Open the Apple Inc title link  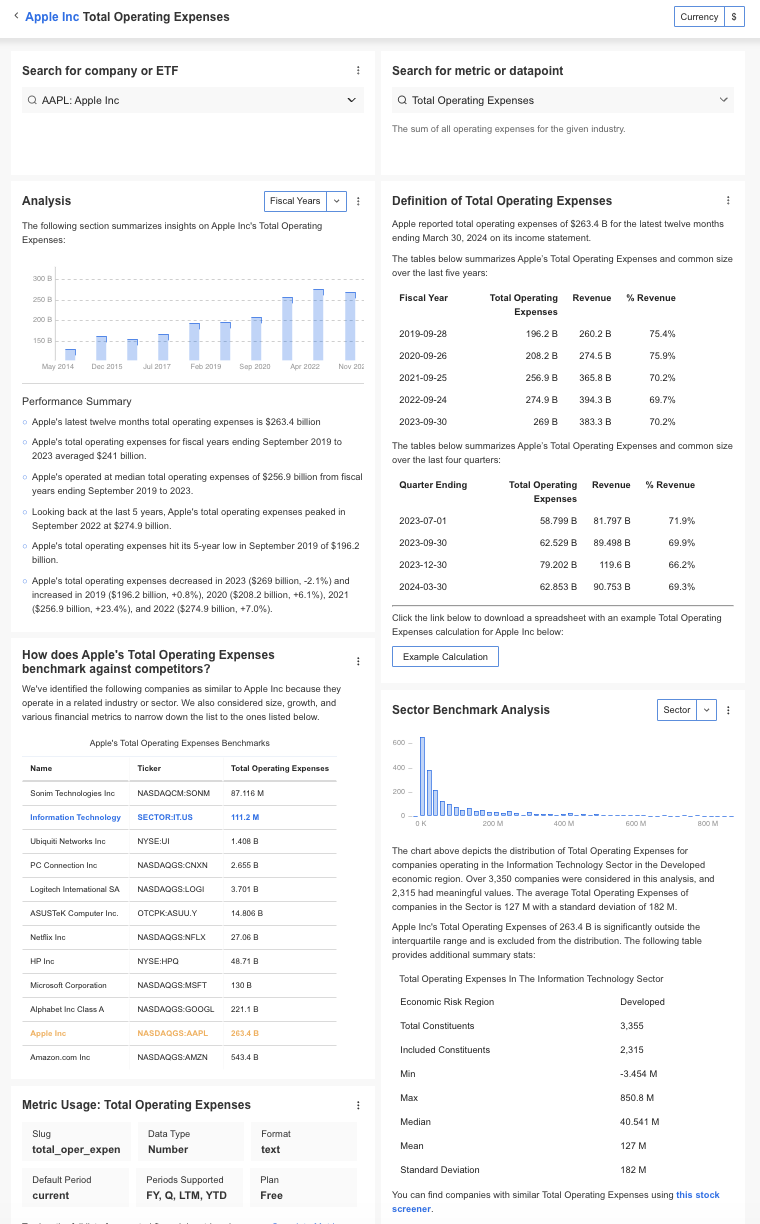[52, 17]
